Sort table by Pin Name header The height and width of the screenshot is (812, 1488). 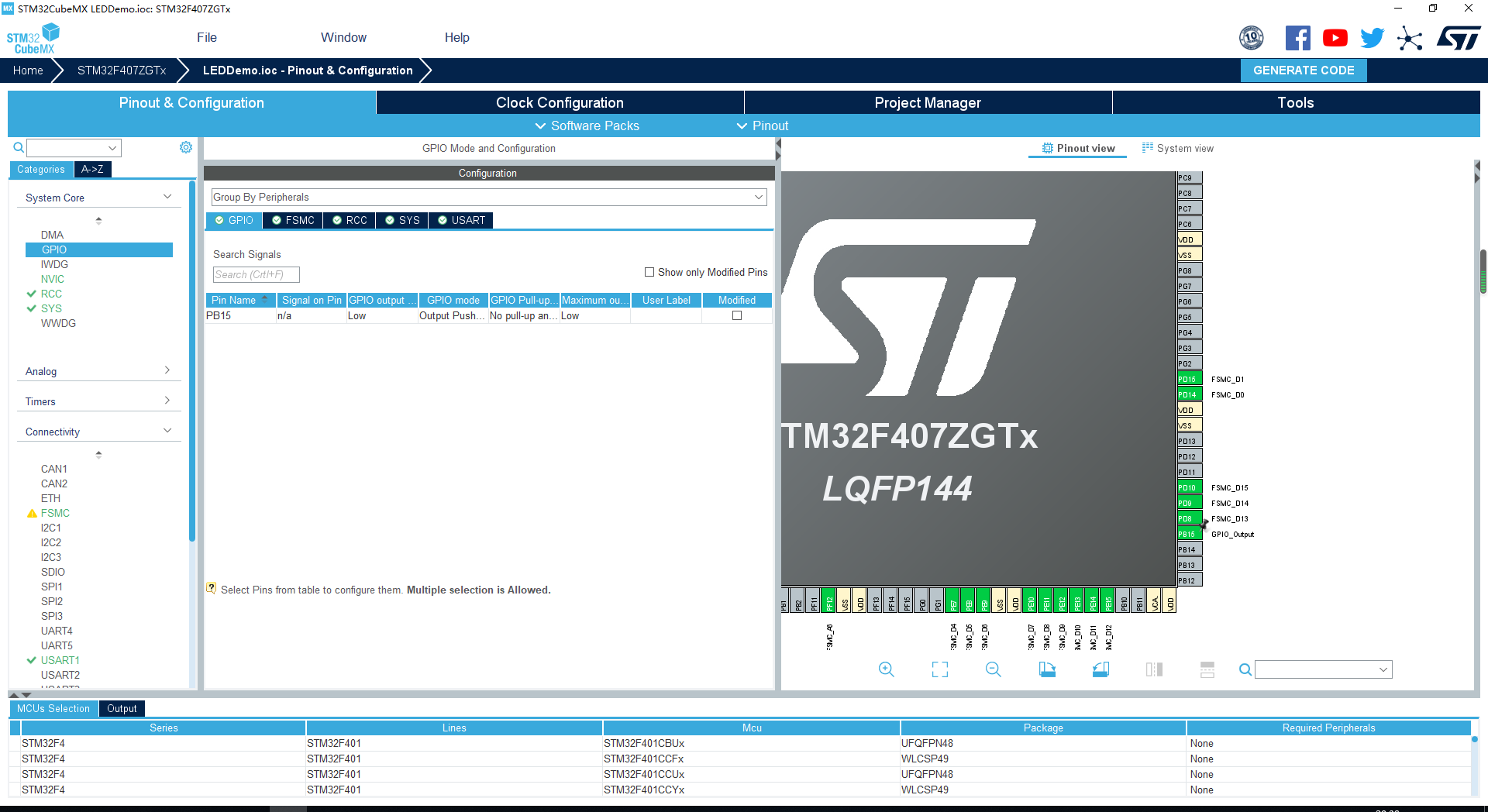point(240,300)
